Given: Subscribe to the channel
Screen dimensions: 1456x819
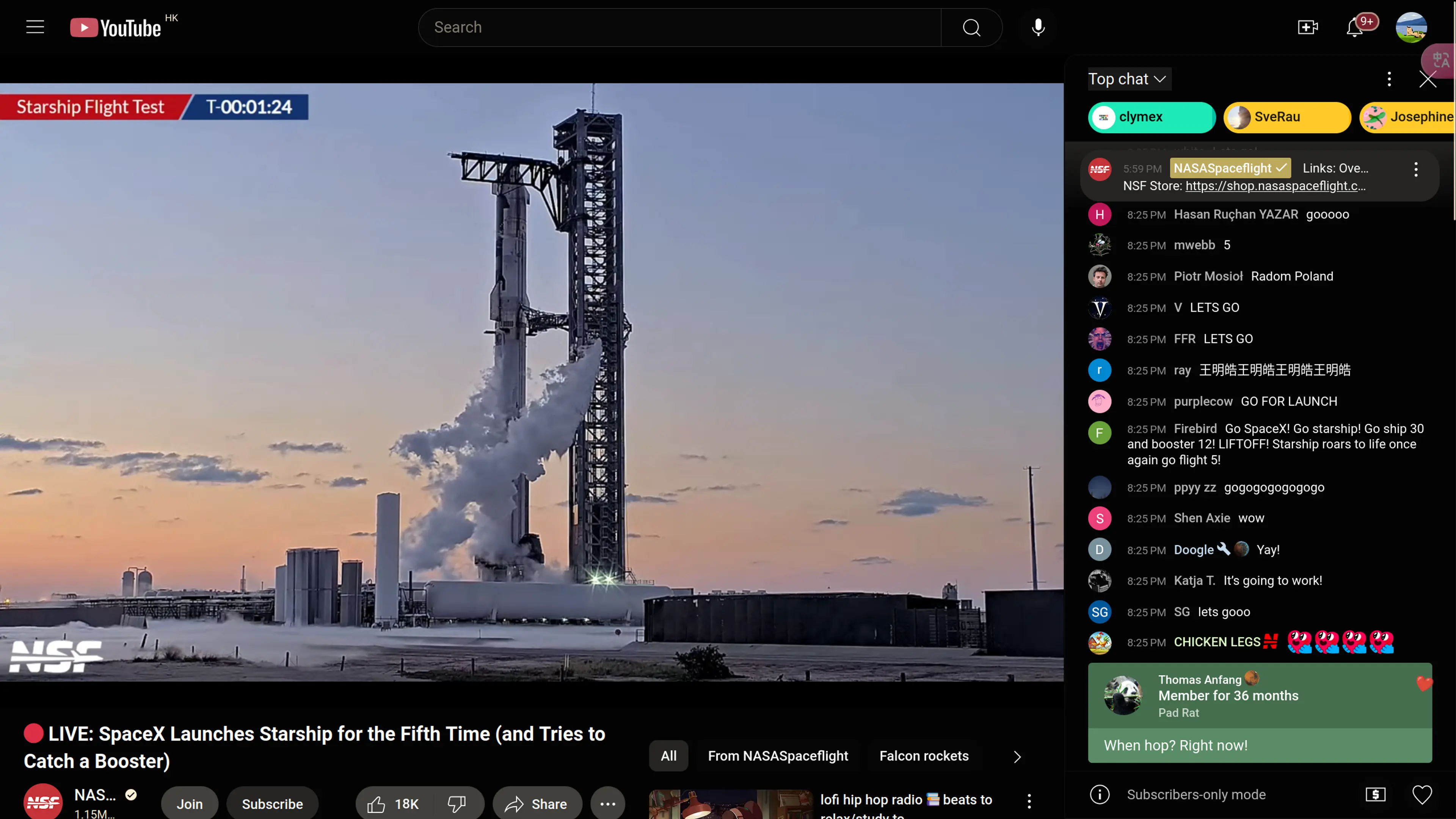Looking at the screenshot, I should pyautogui.click(x=273, y=804).
